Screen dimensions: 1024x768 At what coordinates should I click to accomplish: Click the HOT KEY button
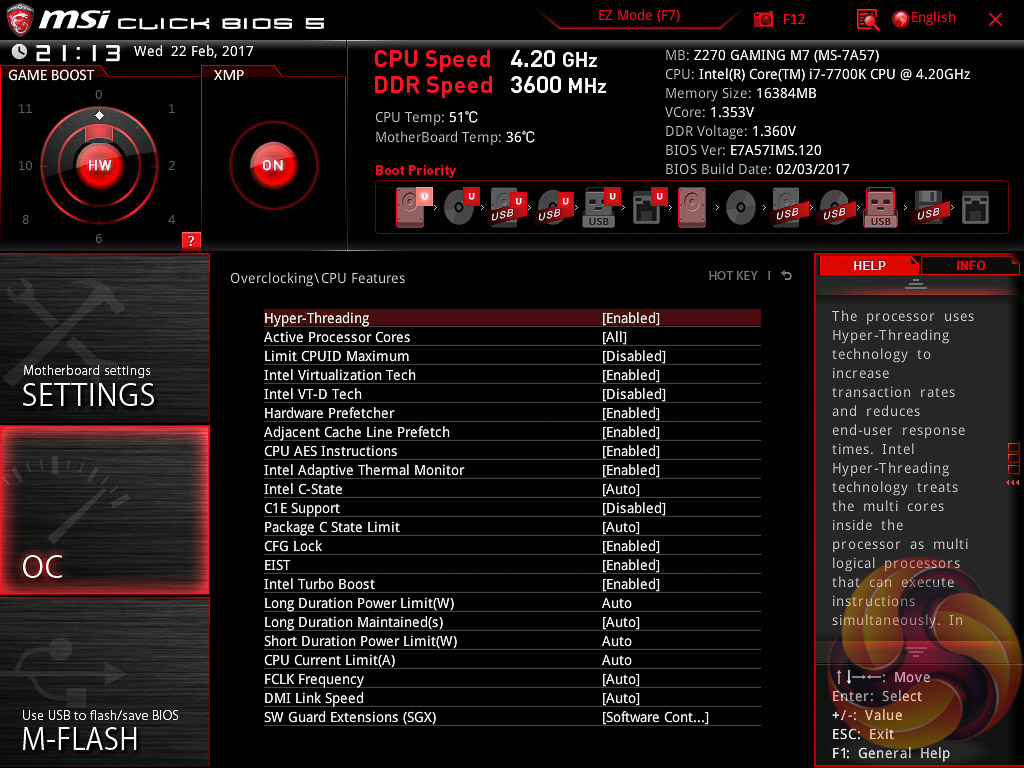click(733, 276)
